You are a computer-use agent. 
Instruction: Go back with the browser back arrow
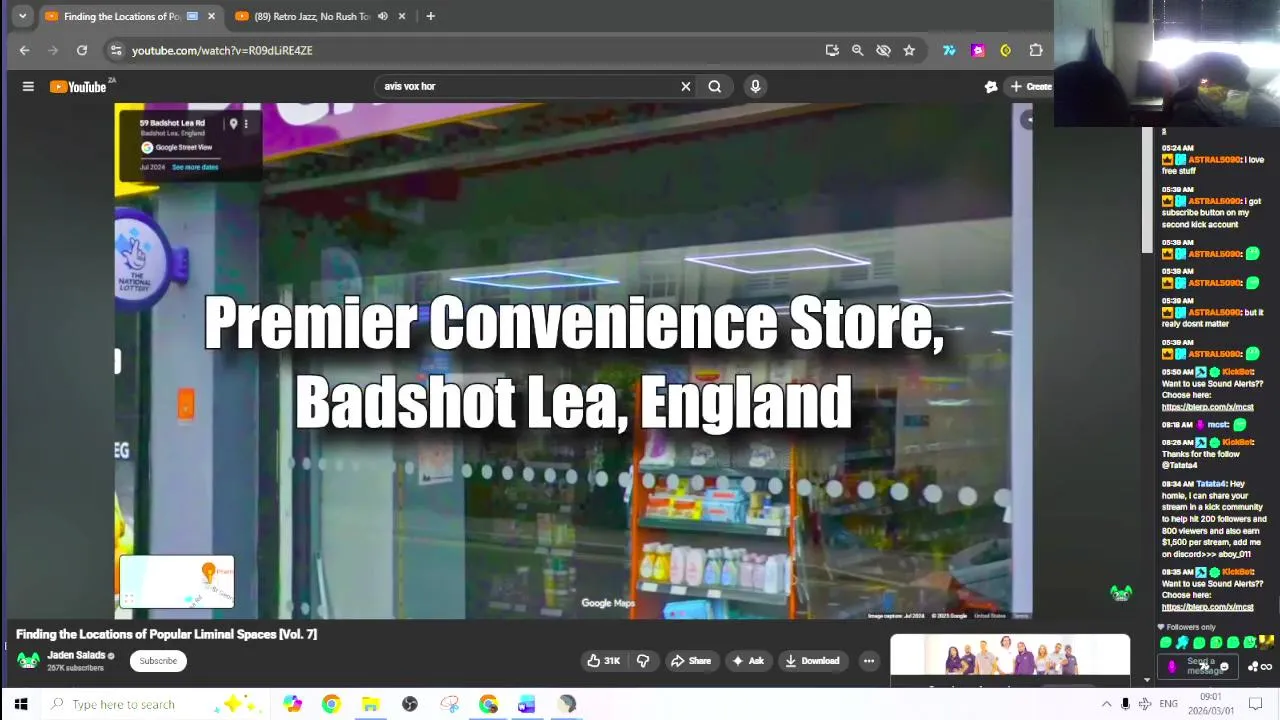click(x=24, y=50)
